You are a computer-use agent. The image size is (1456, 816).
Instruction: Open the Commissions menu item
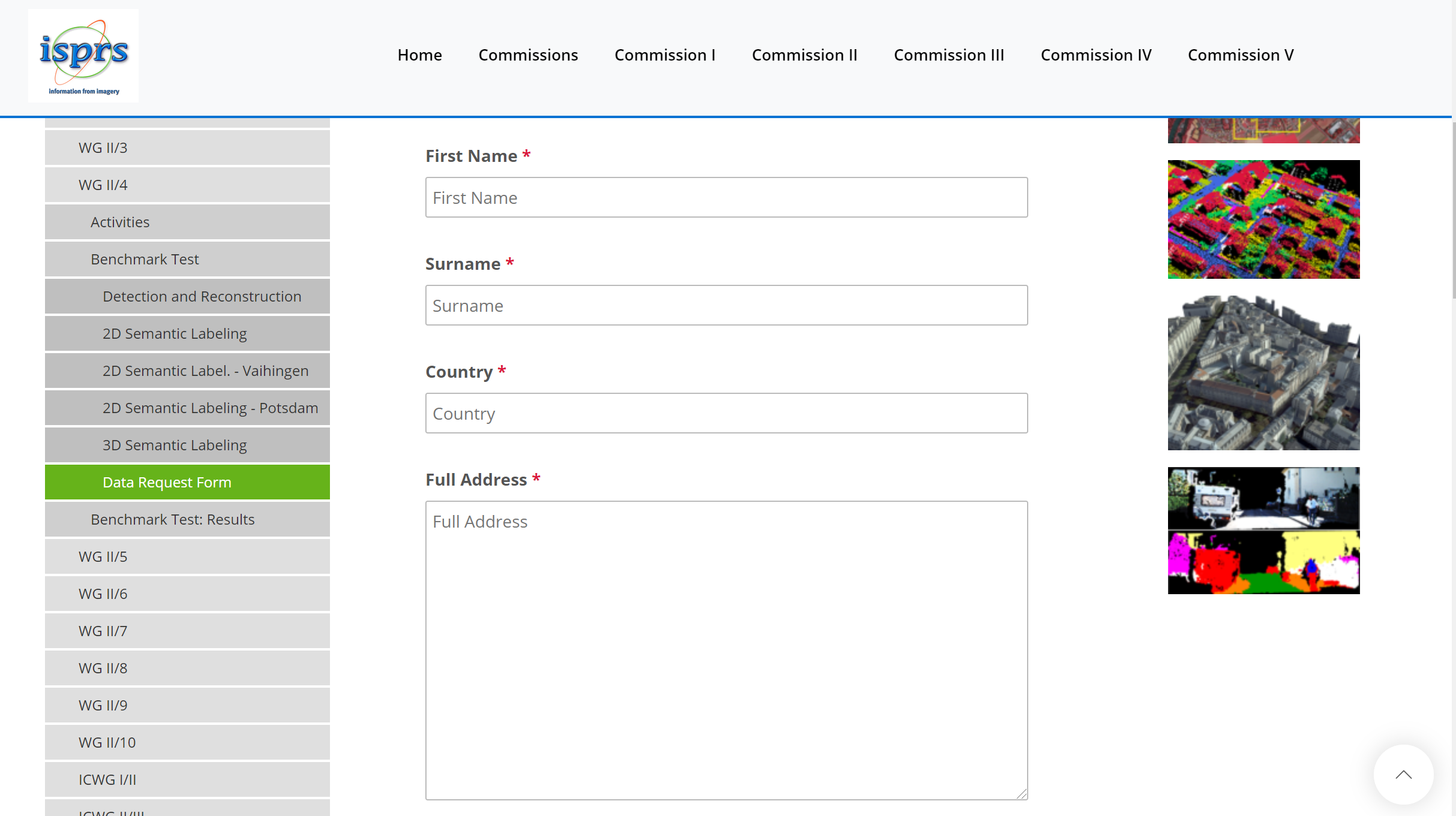pos(528,55)
